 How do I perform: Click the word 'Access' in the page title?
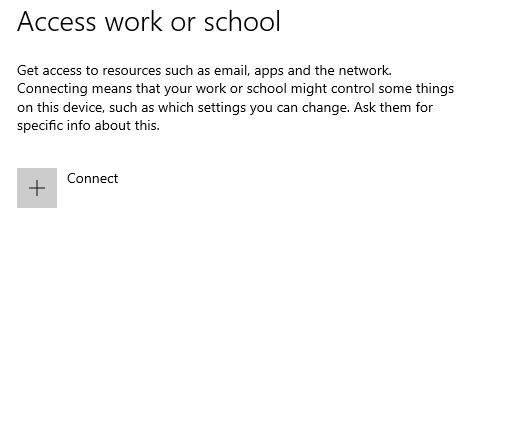point(57,22)
